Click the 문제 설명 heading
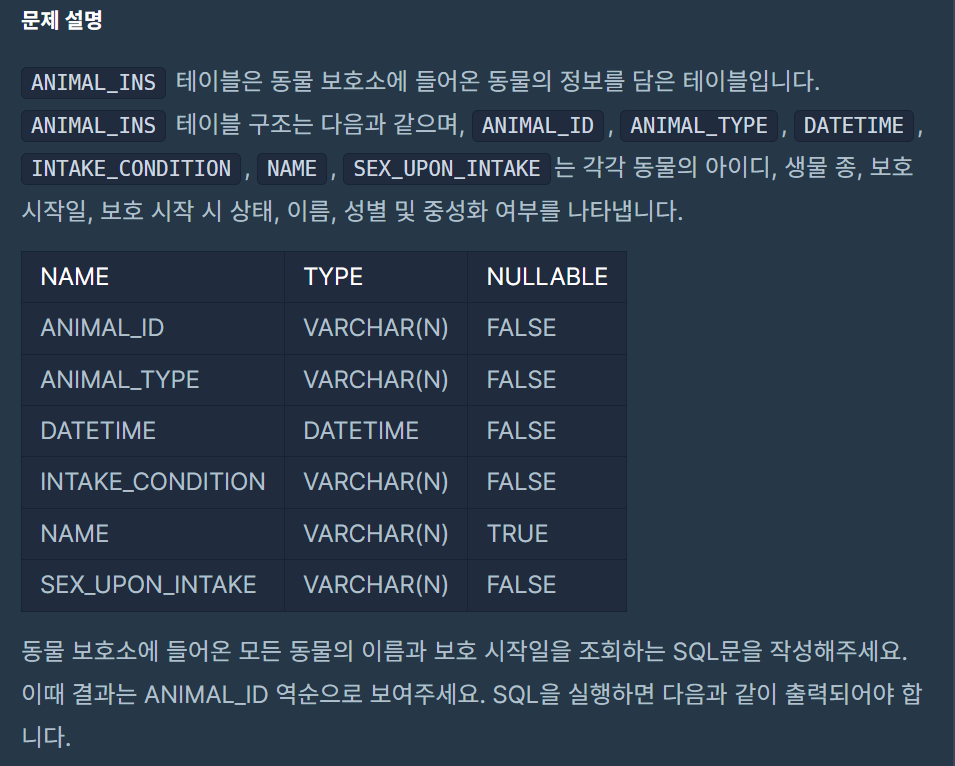 coord(62,20)
